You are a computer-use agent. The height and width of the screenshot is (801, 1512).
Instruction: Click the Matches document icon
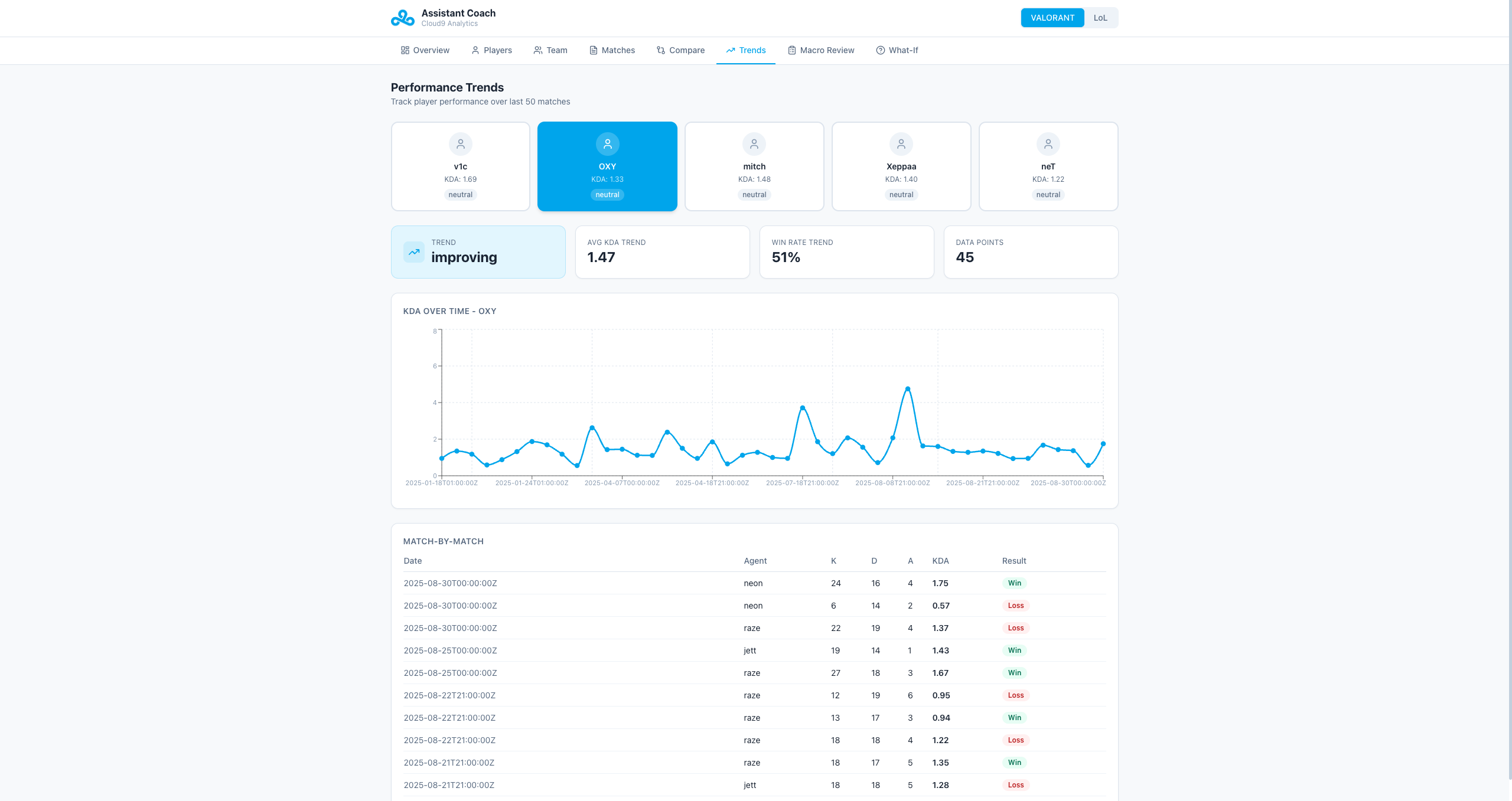click(594, 50)
